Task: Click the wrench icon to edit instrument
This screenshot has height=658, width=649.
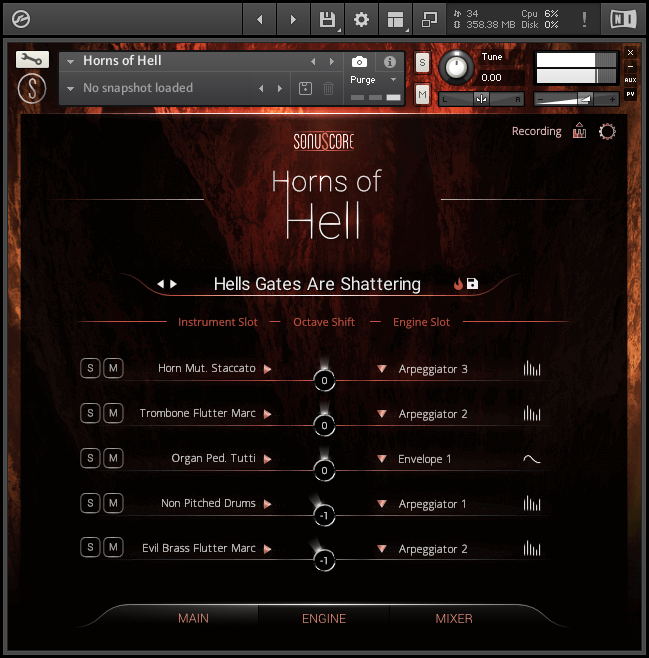Action: click(32, 60)
